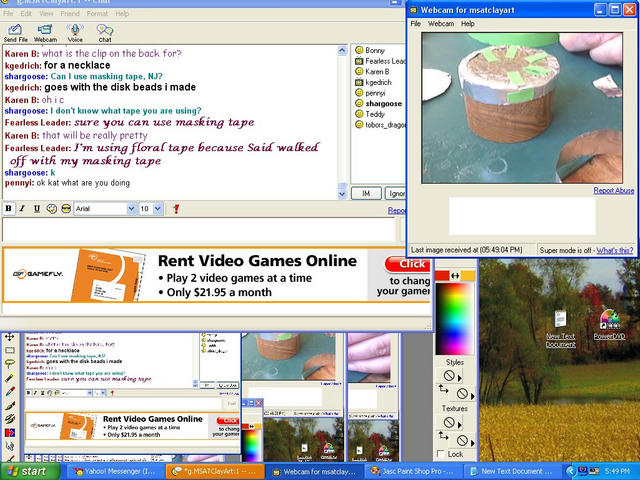The image size is (640, 480).
Task: Open the Arial font dropdown
Action: click(131, 209)
